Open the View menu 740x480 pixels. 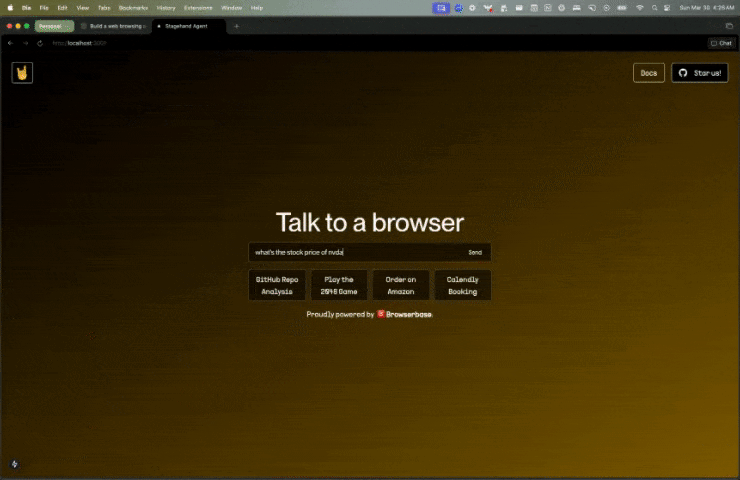point(83,8)
